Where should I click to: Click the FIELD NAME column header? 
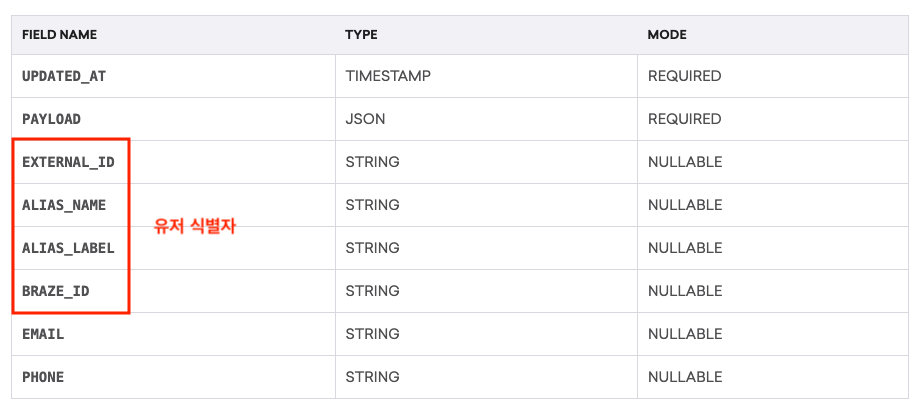pyautogui.click(x=59, y=35)
